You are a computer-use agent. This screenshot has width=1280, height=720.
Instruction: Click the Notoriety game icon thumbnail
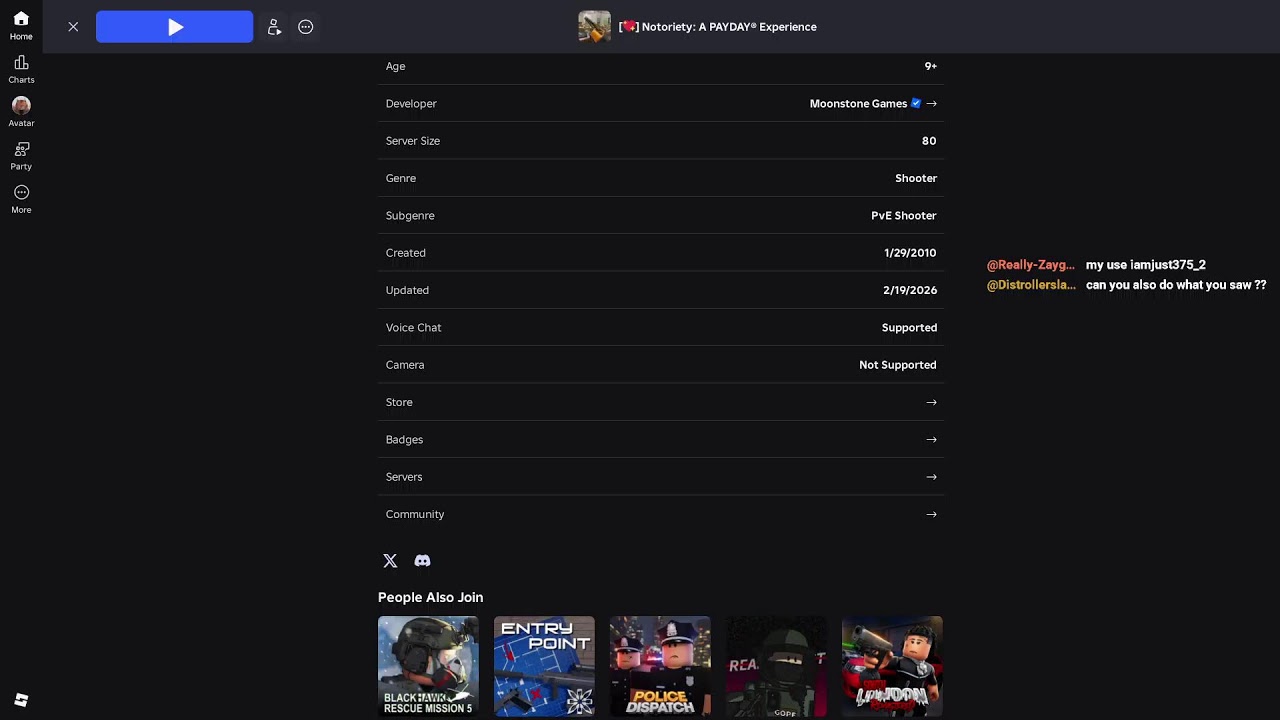[594, 26]
